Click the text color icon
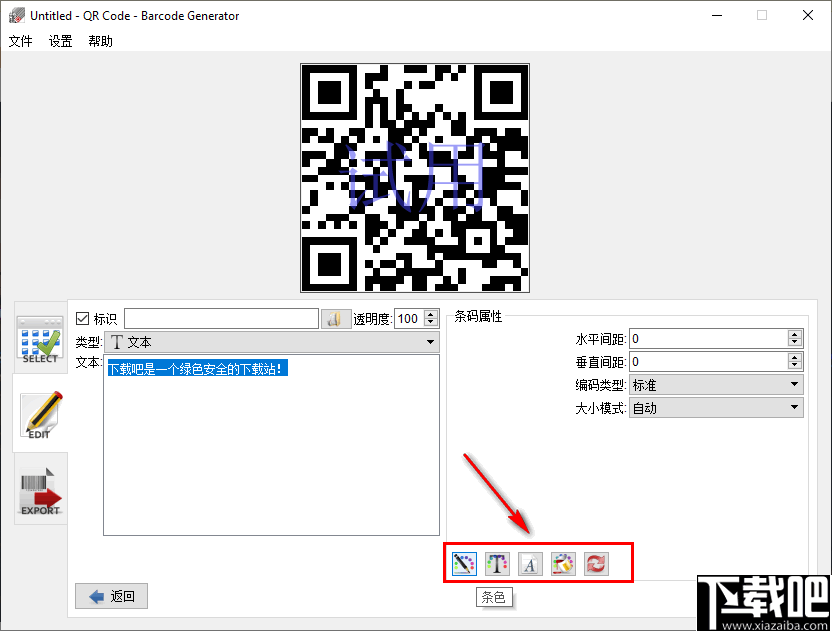Viewport: 832px width, 631px height. 497,563
